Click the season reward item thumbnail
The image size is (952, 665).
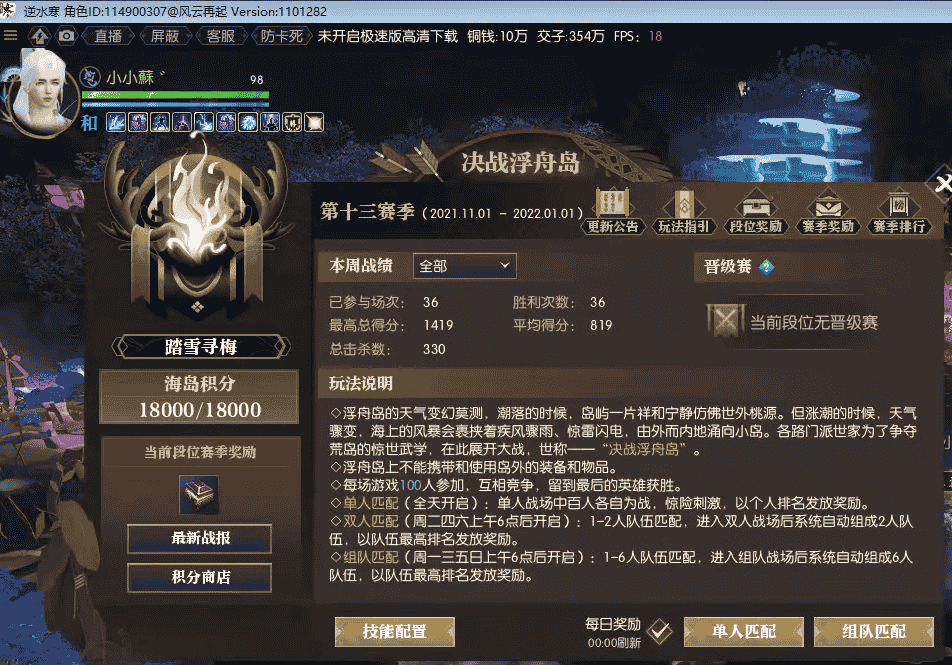click(x=199, y=494)
